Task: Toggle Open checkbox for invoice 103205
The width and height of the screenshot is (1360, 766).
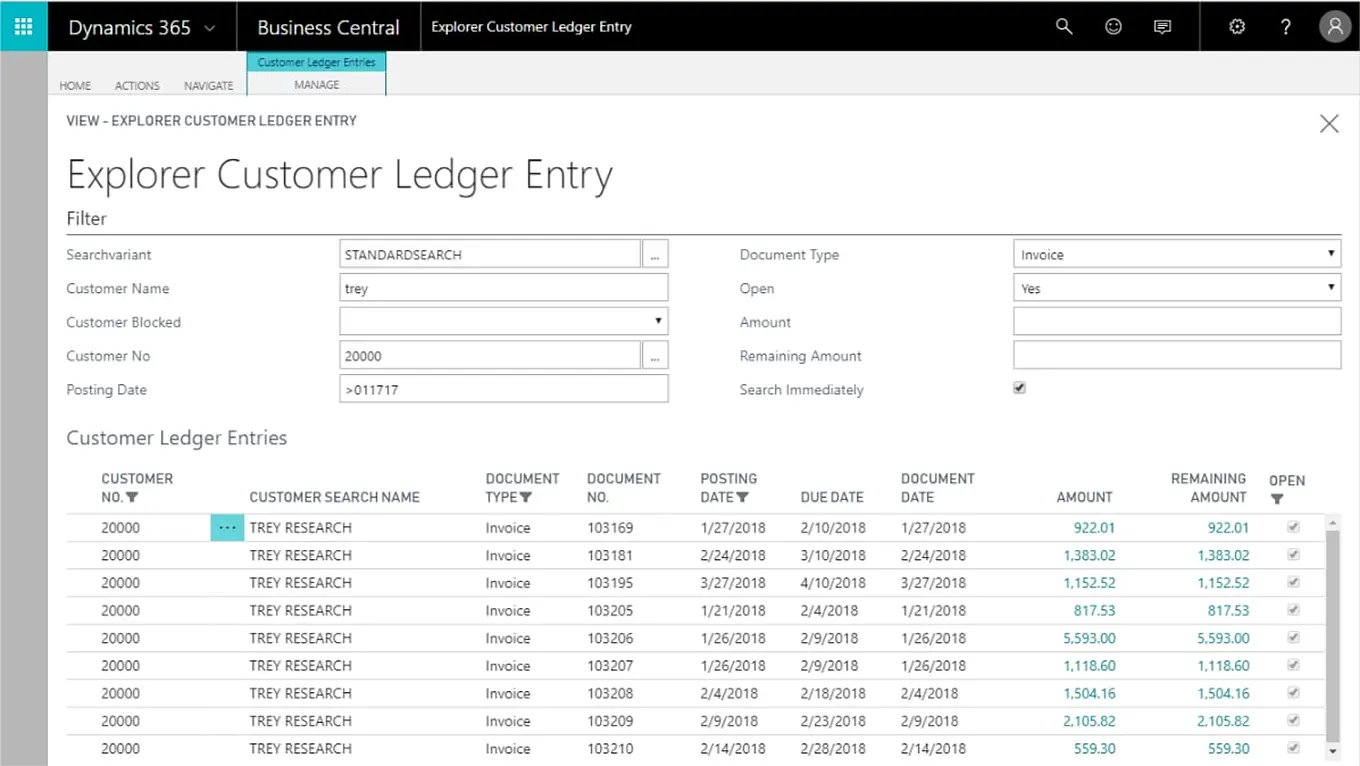Action: pyautogui.click(x=1294, y=610)
